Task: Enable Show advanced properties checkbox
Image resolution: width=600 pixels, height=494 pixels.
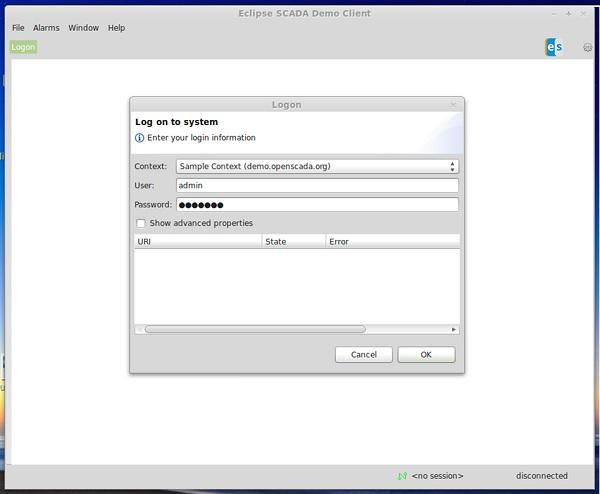Action: 140,223
